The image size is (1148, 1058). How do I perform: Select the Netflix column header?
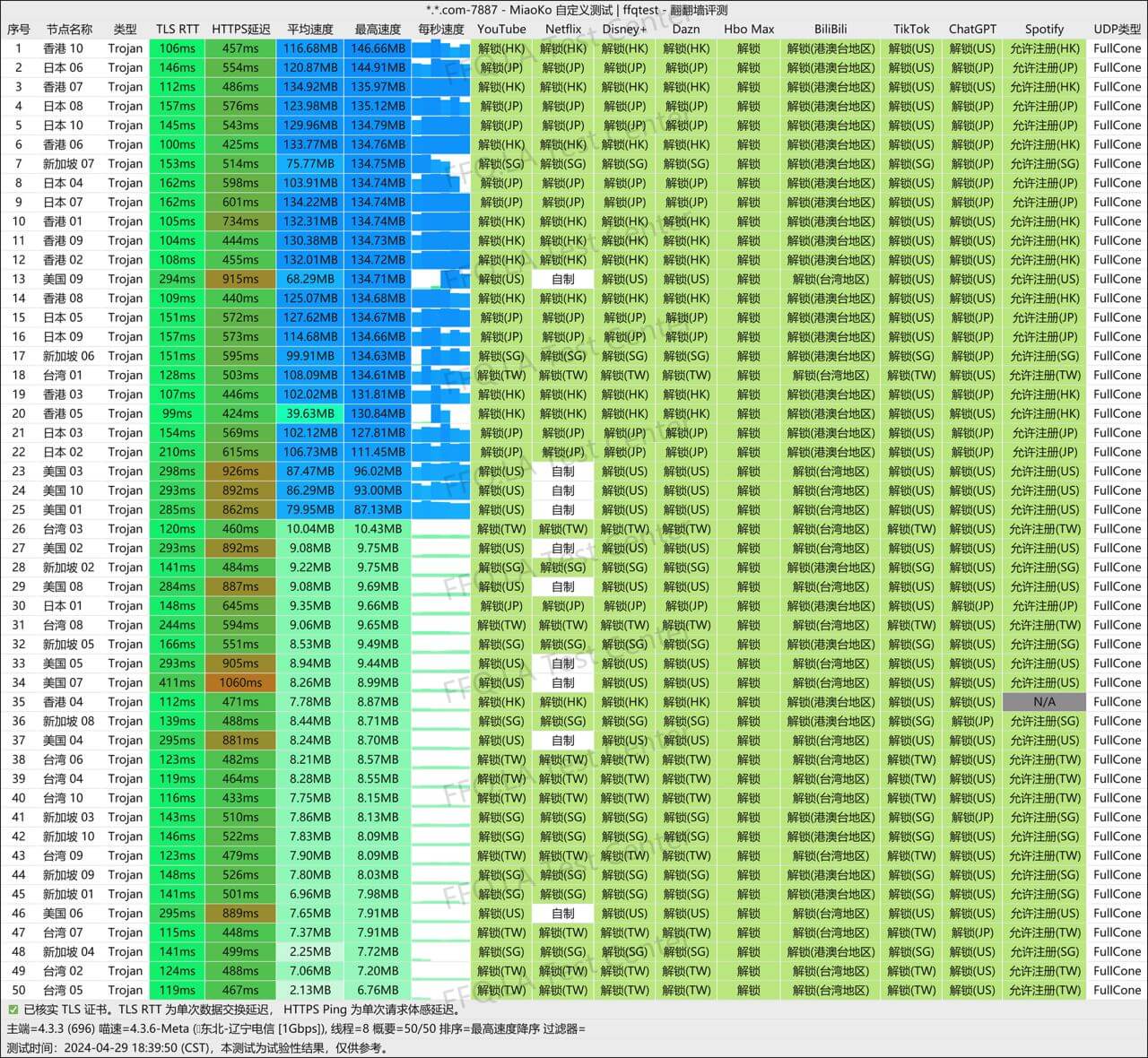tap(563, 29)
